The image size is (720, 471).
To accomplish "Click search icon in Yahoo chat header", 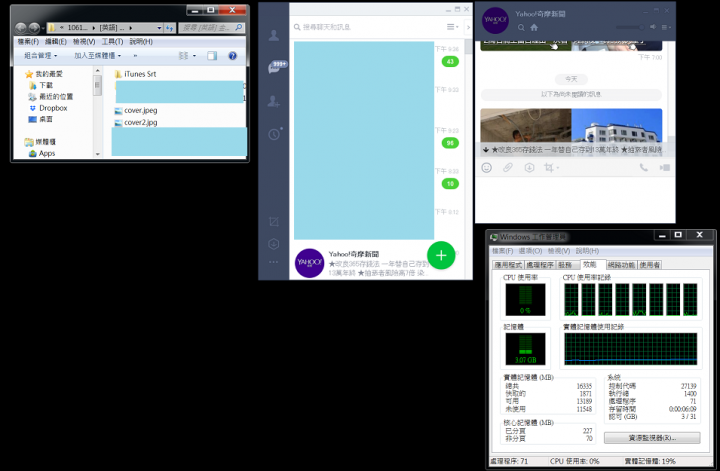I will pos(521,28).
